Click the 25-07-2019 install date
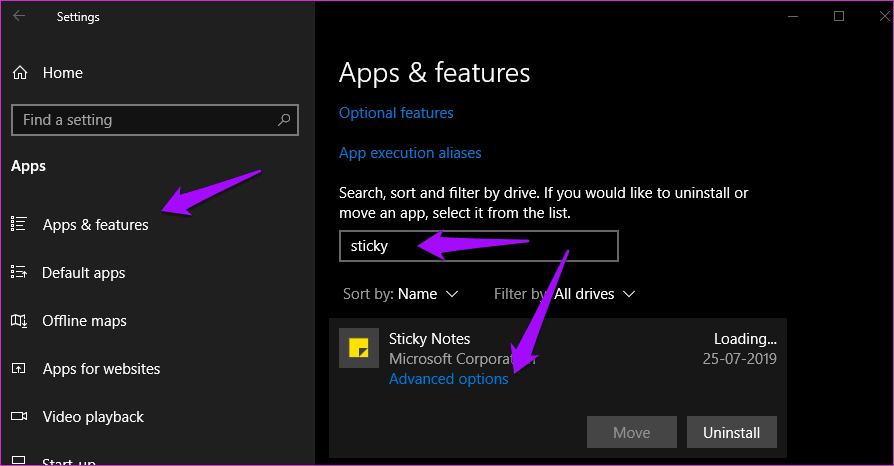 coord(739,359)
